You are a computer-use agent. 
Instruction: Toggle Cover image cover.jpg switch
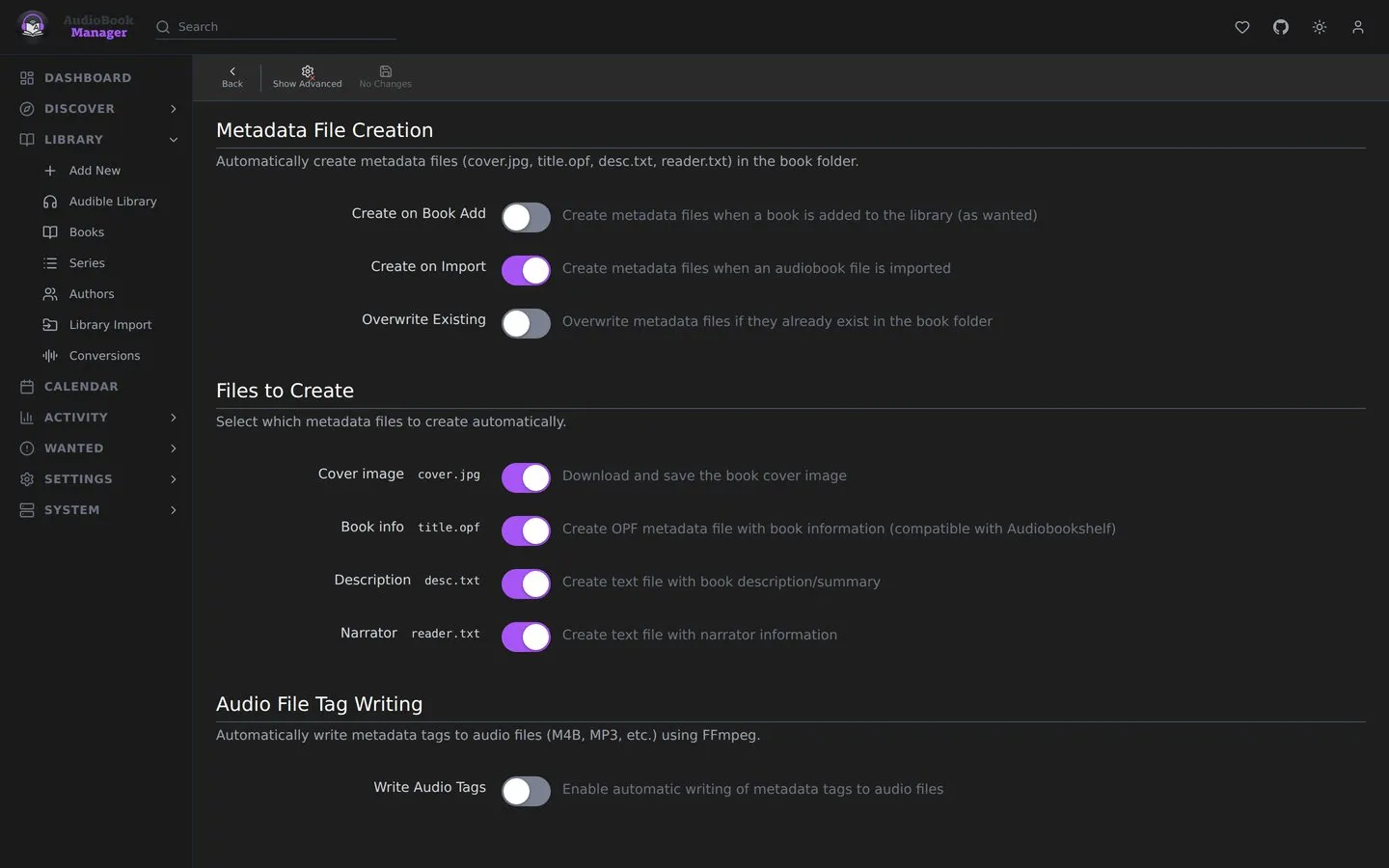point(526,477)
